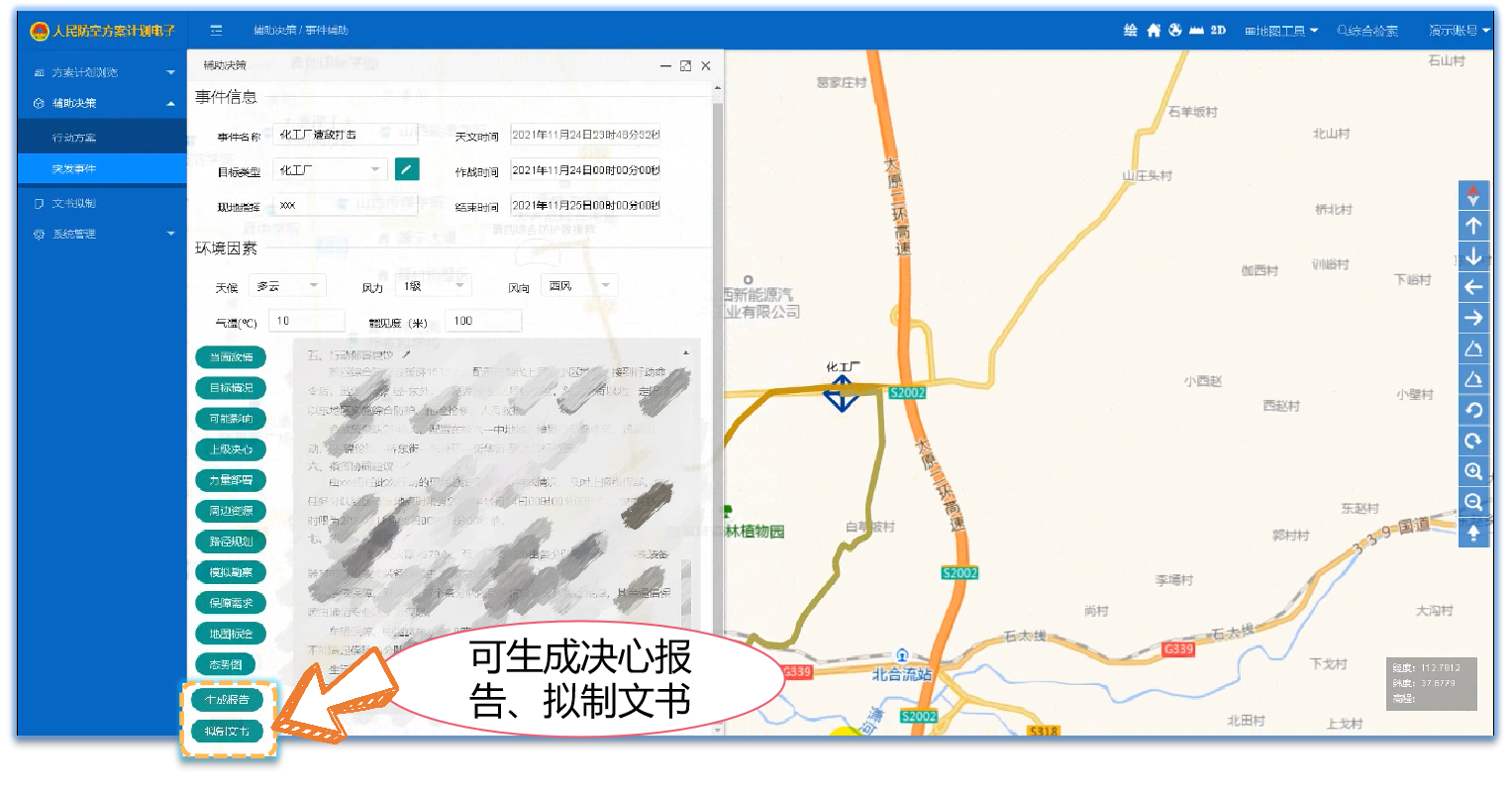Pan the map left with arrow control

[x=1473, y=287]
